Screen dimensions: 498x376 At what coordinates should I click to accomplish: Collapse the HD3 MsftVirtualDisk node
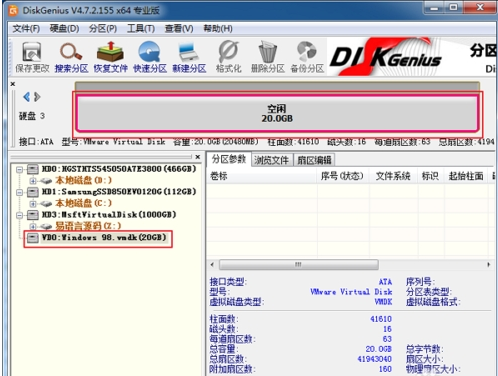coord(20,215)
